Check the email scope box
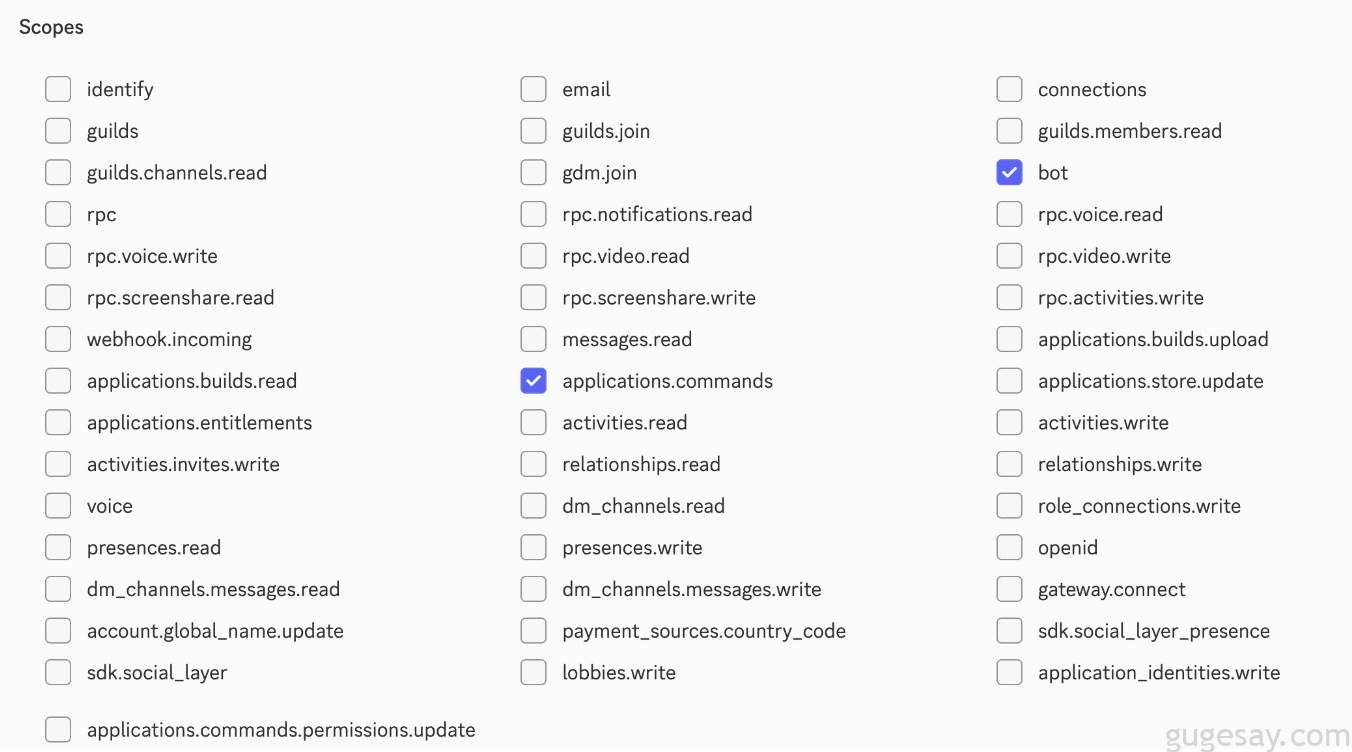The height and width of the screenshot is (752, 1352). click(x=533, y=89)
